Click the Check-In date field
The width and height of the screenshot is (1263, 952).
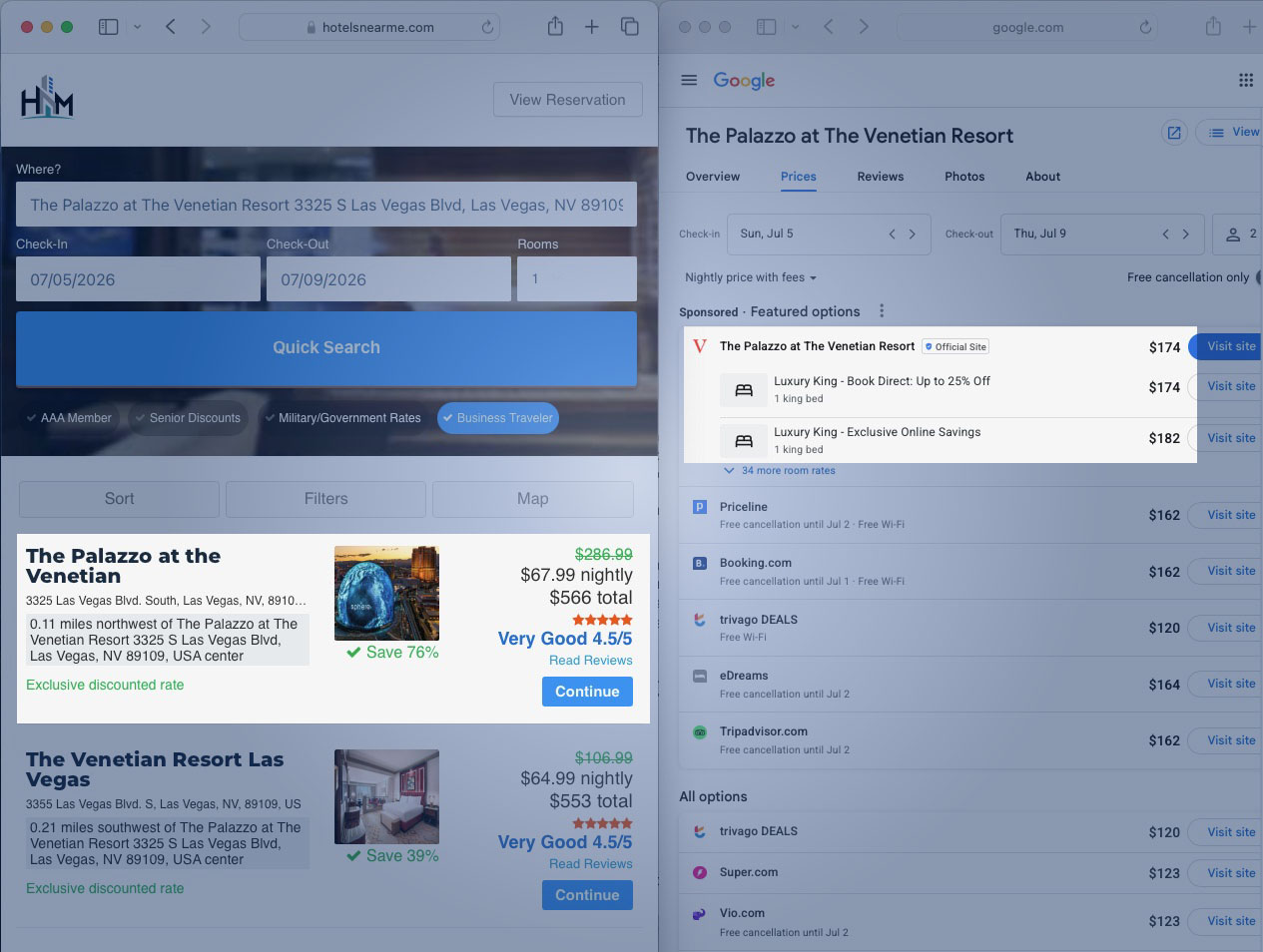138,278
